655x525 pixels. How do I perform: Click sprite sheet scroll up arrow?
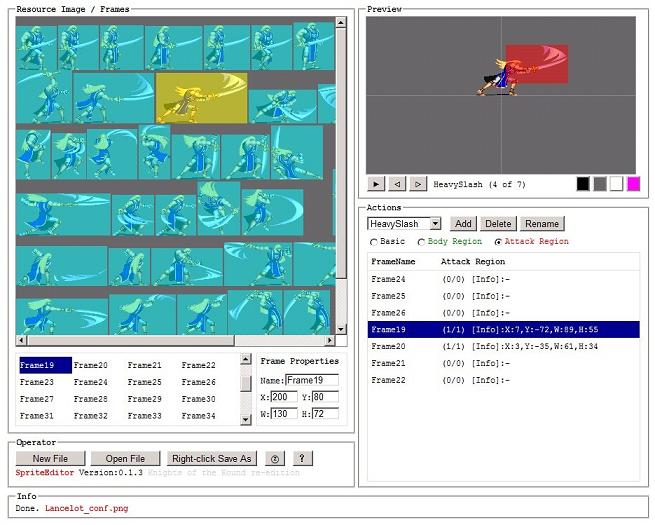click(341, 22)
